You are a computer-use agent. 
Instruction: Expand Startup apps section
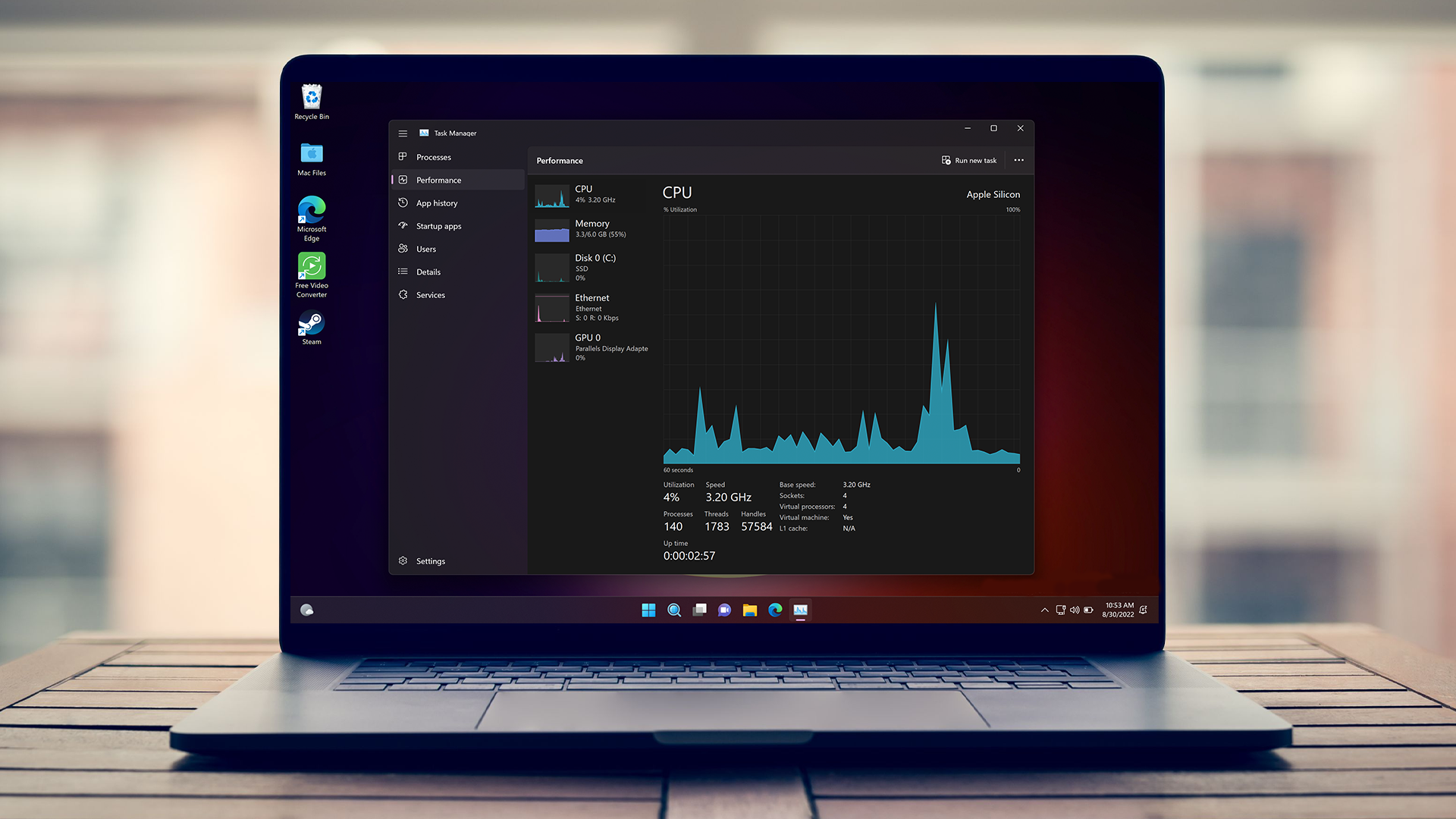point(438,225)
